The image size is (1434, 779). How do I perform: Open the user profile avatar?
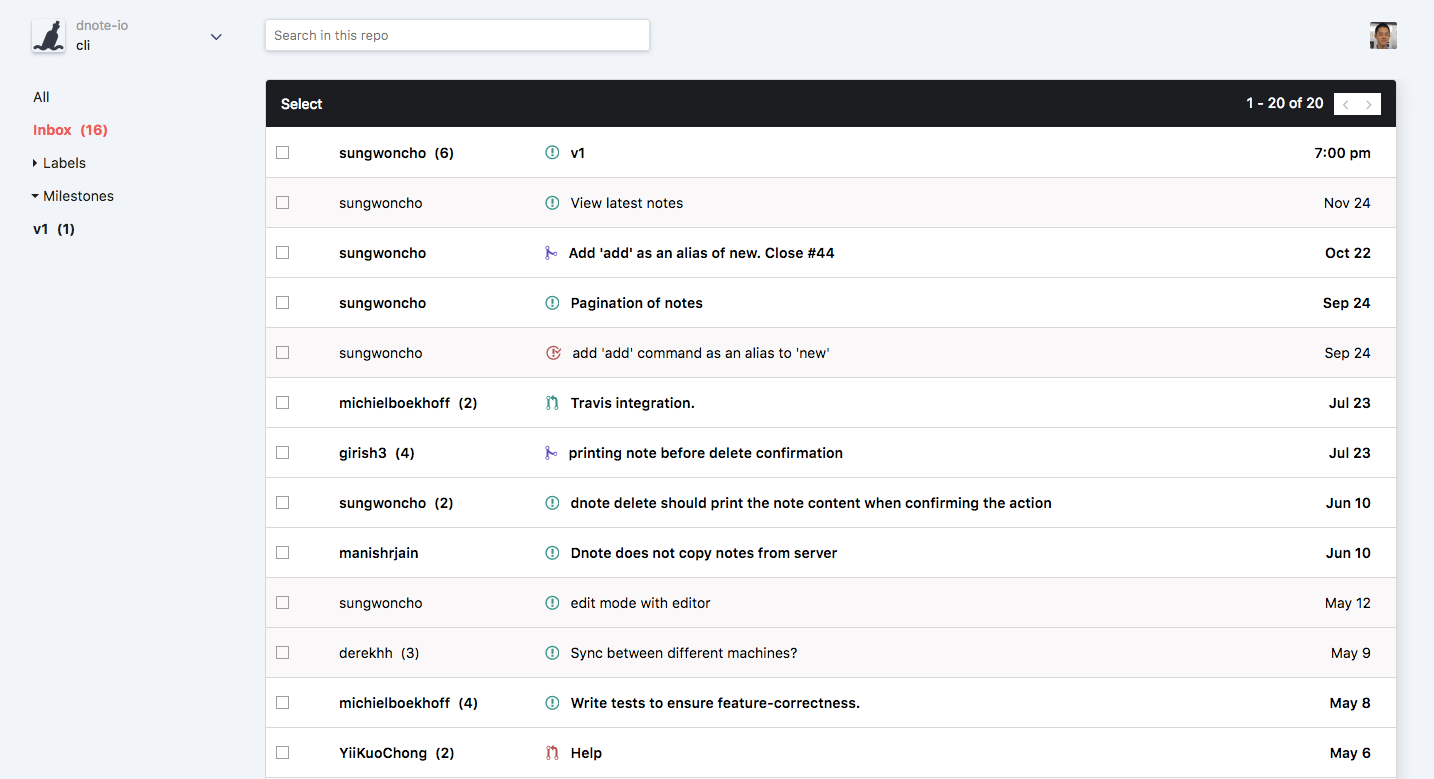1383,36
